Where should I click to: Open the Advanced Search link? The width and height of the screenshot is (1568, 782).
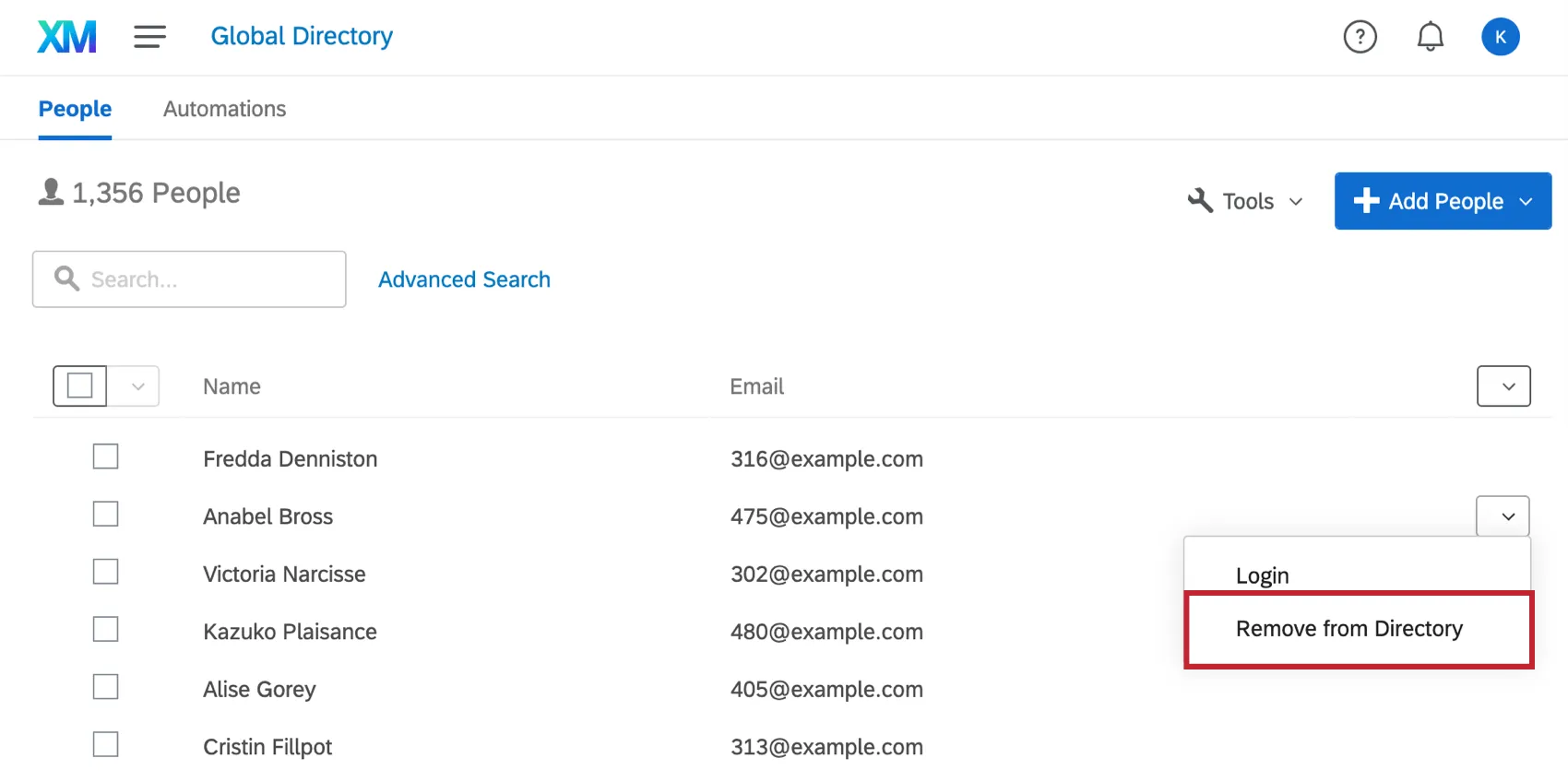464,279
